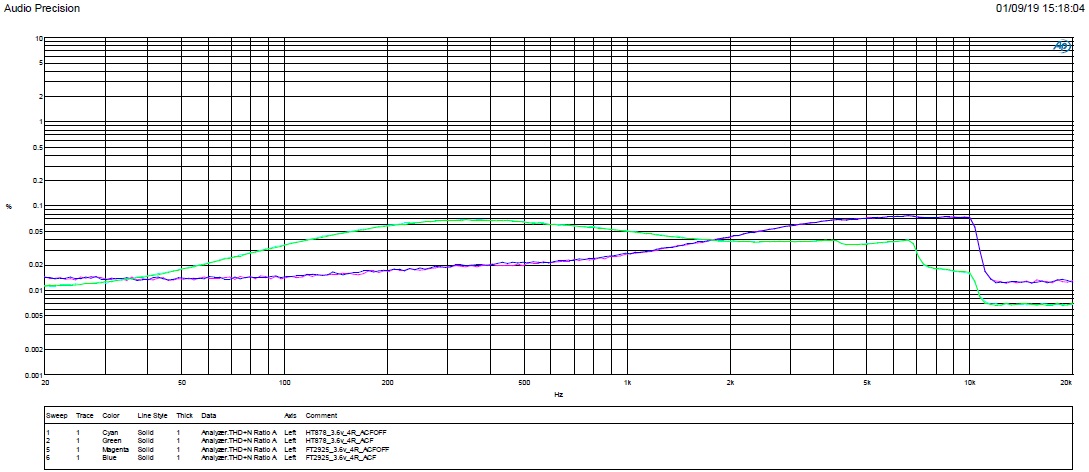Click the Trace column header
Screen dimensions: 1089x472
pyautogui.click(x=83, y=415)
